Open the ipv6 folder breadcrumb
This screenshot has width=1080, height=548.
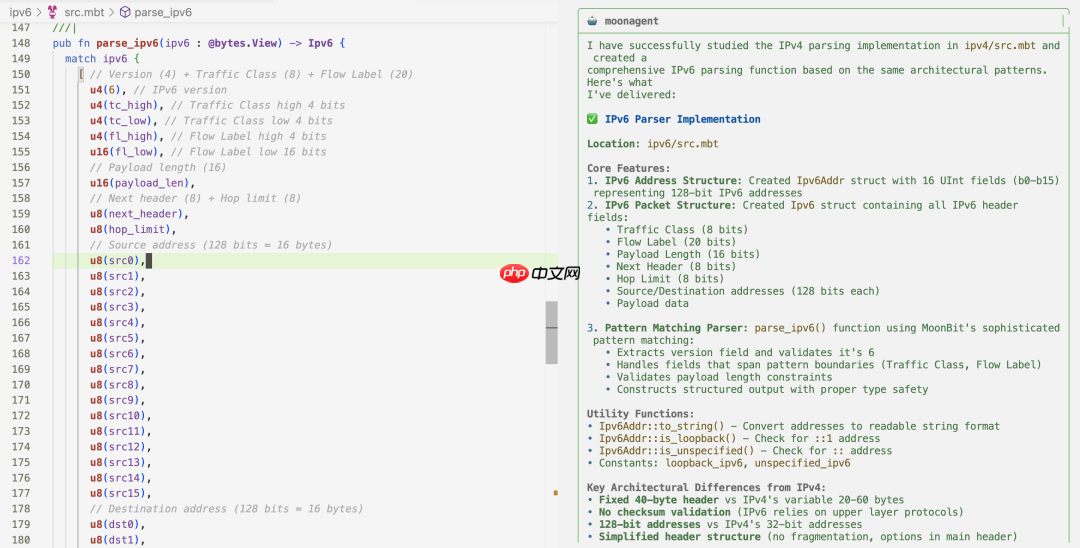pos(20,12)
